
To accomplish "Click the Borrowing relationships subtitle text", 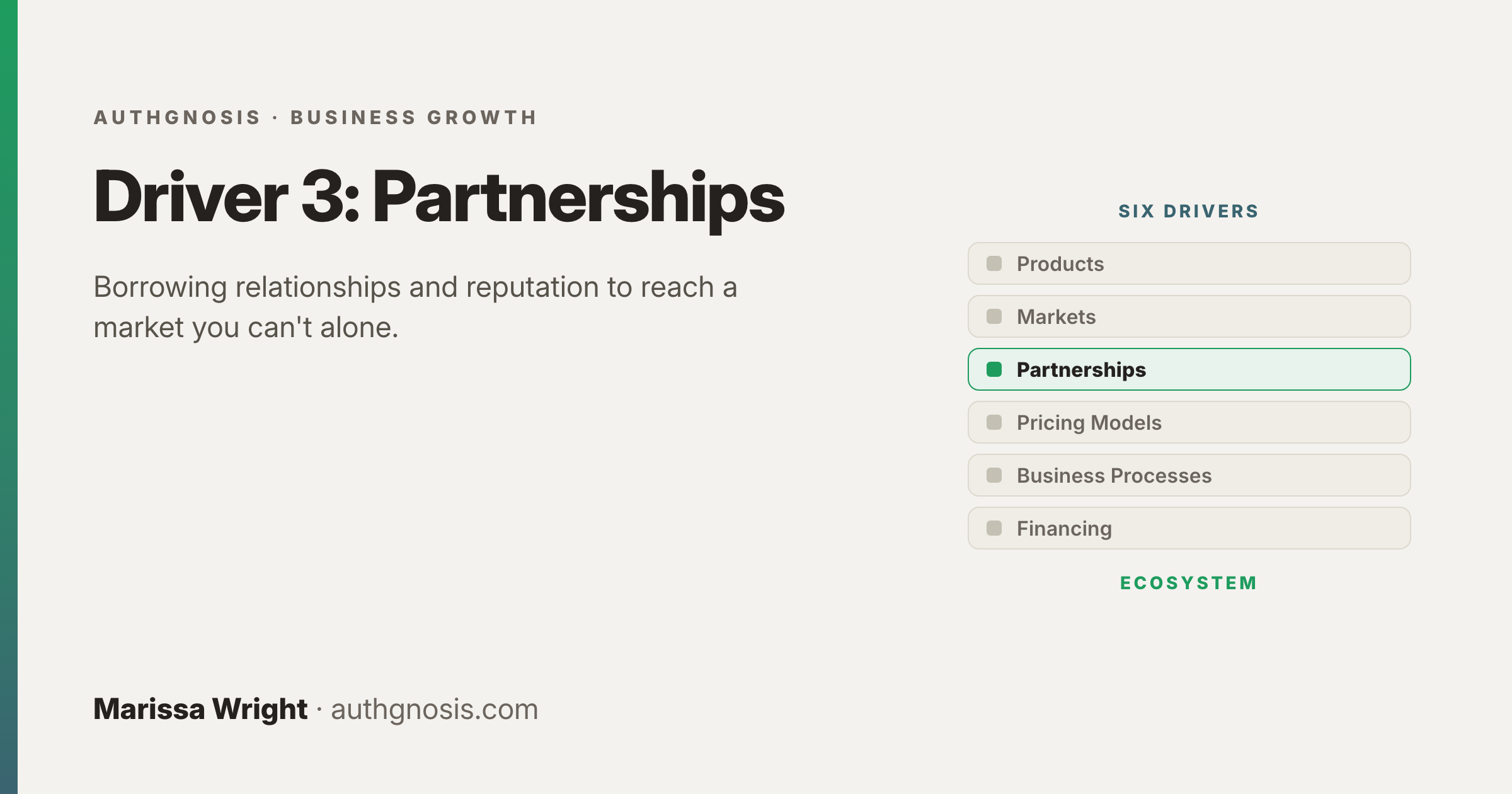I will point(415,307).
